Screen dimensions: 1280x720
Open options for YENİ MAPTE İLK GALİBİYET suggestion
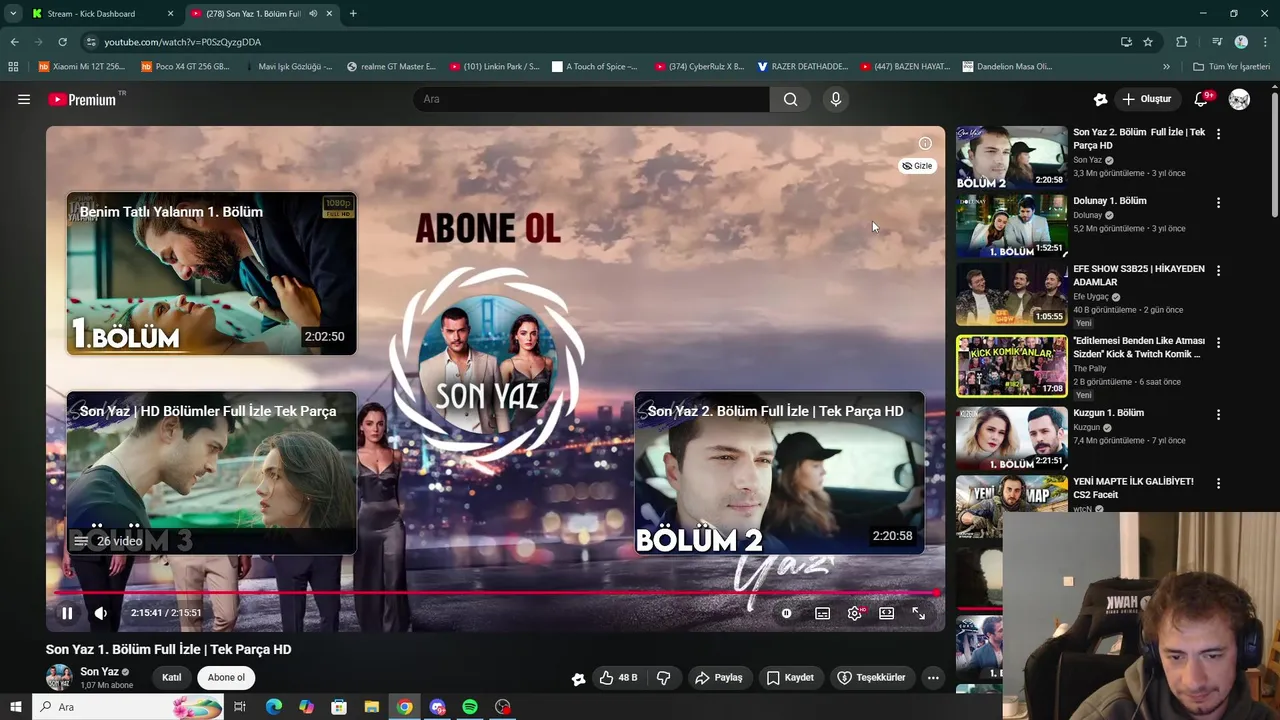[1218, 483]
